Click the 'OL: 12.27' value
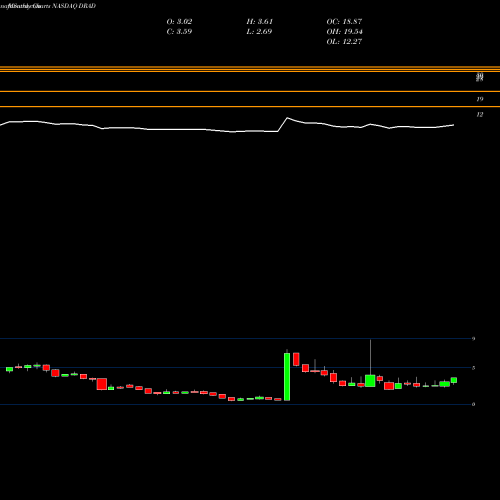 tap(344, 42)
